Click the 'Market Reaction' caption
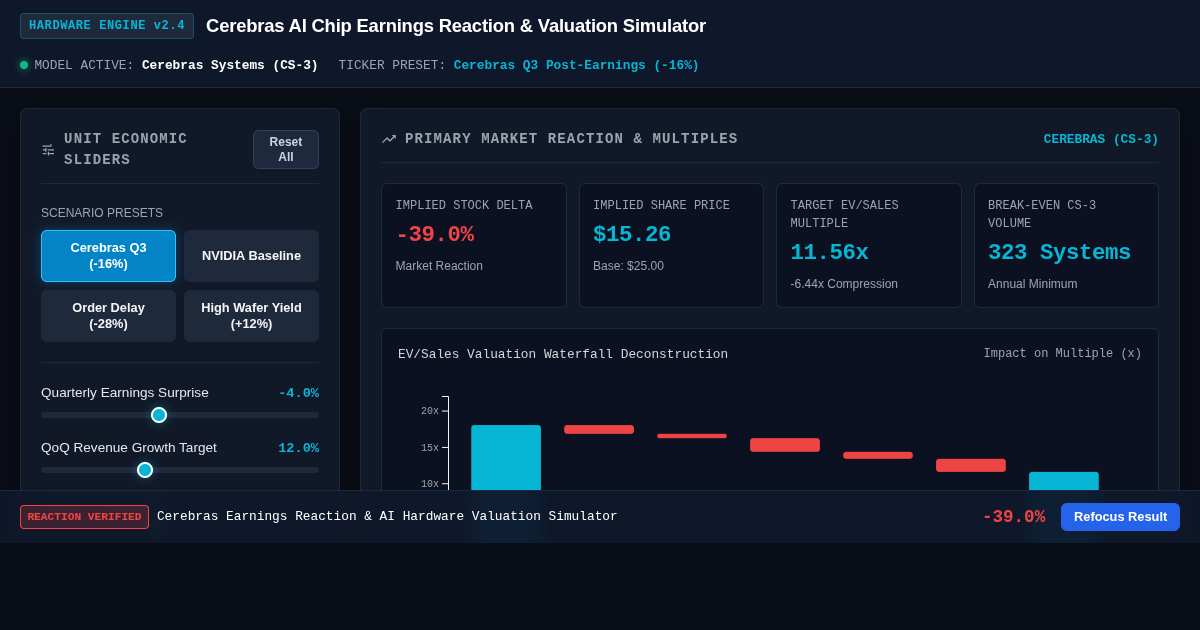 439,266
